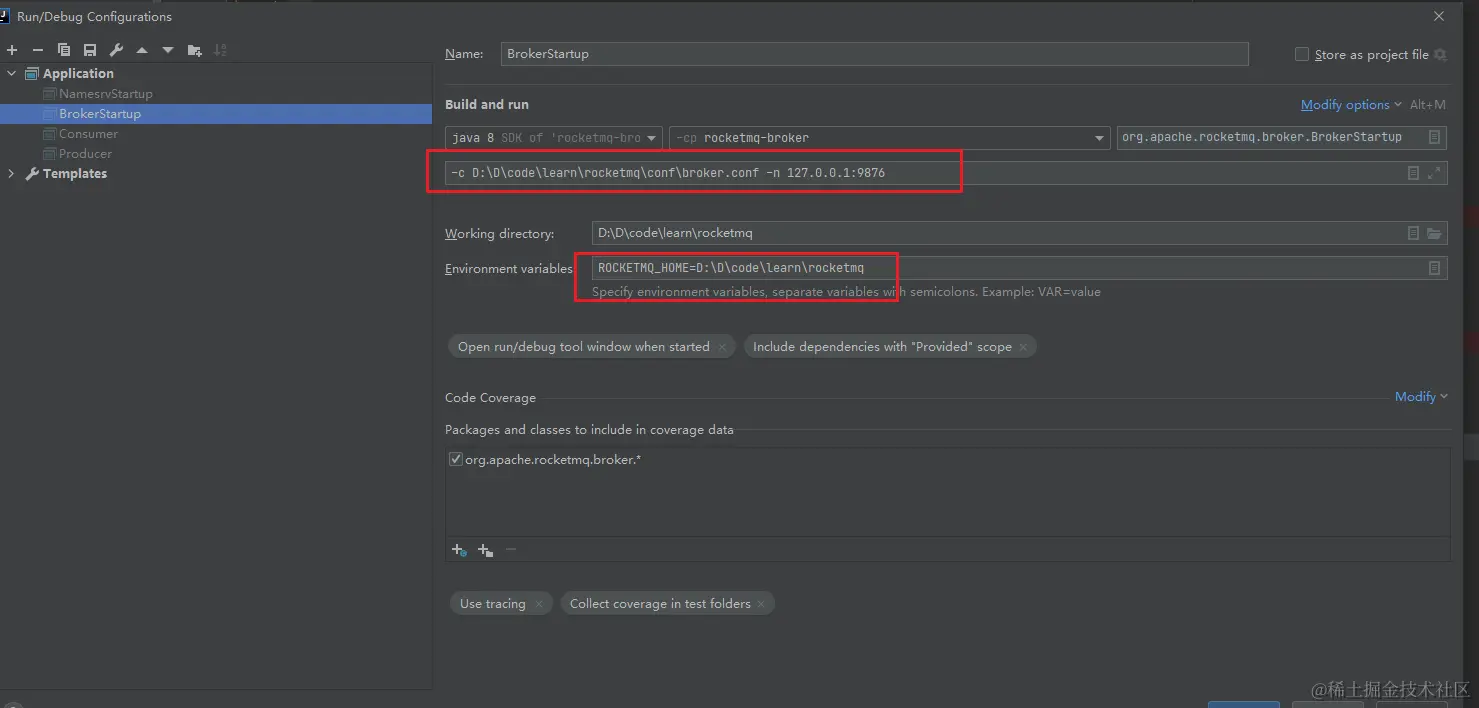Sort configurations alphabetically
This screenshot has width=1479, height=708.
221,50
